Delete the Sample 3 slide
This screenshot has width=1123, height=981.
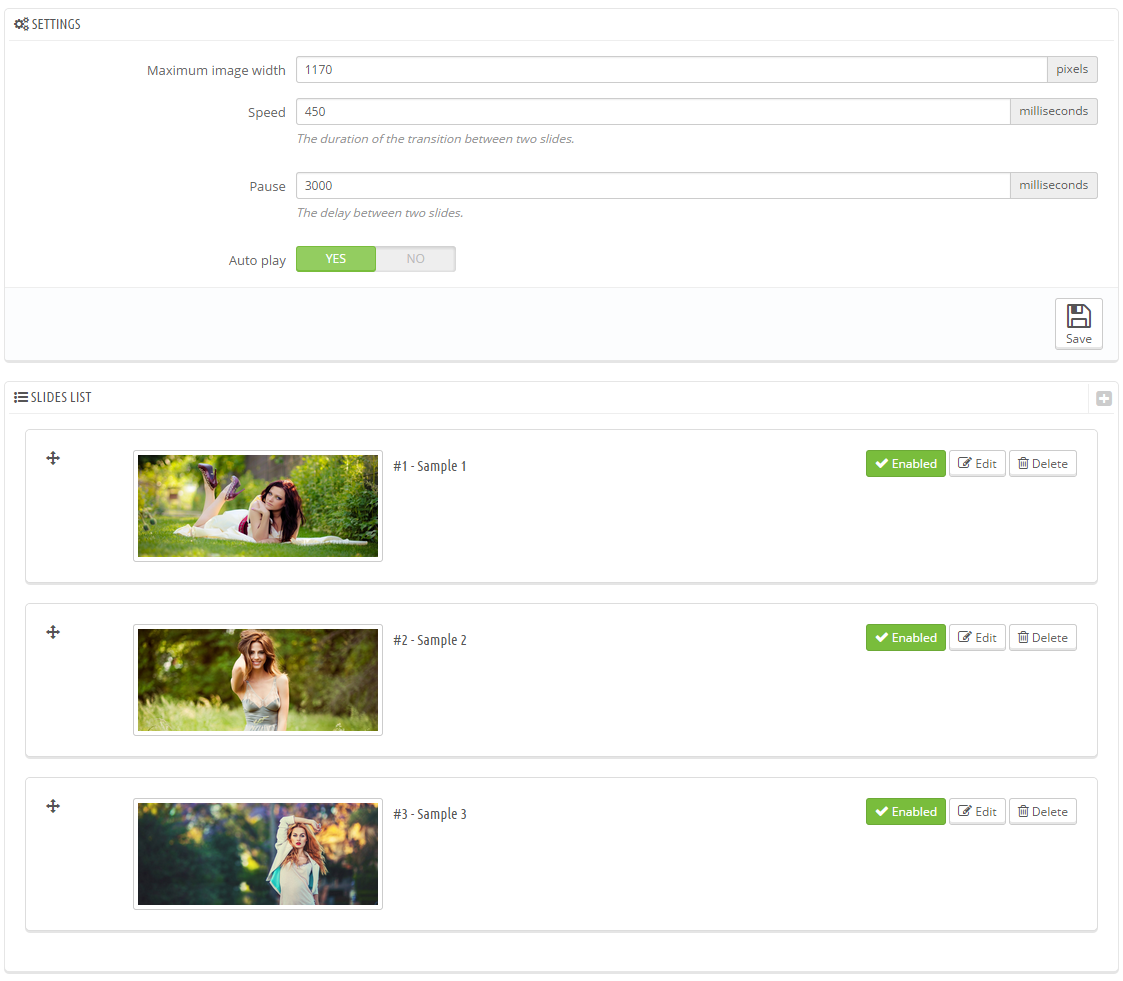click(x=1043, y=812)
